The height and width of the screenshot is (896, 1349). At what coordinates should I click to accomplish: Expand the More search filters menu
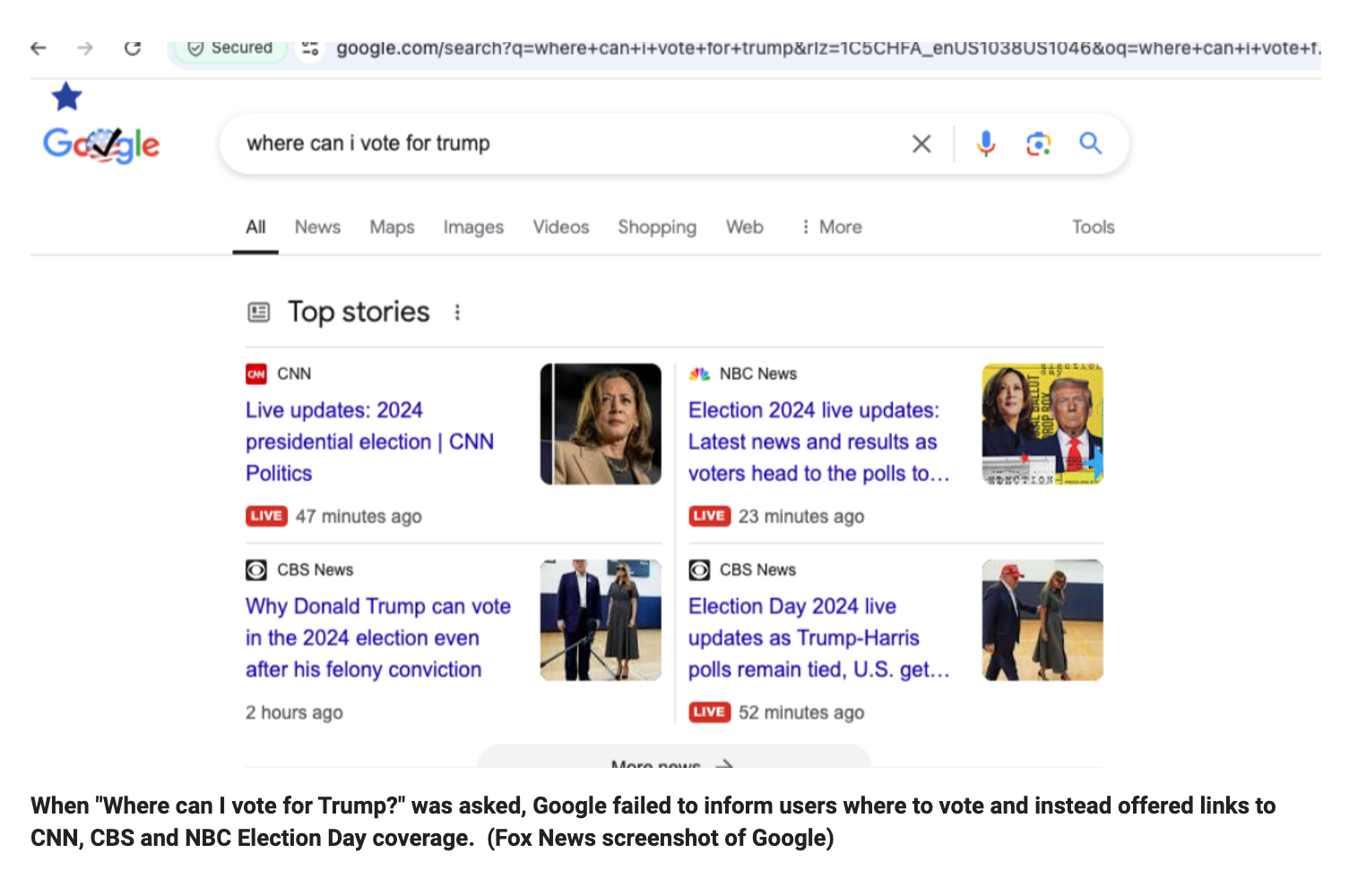tap(831, 228)
